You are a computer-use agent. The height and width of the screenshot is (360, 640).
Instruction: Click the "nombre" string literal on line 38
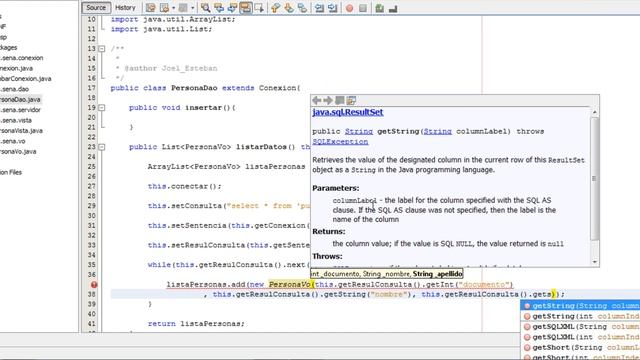(388, 294)
